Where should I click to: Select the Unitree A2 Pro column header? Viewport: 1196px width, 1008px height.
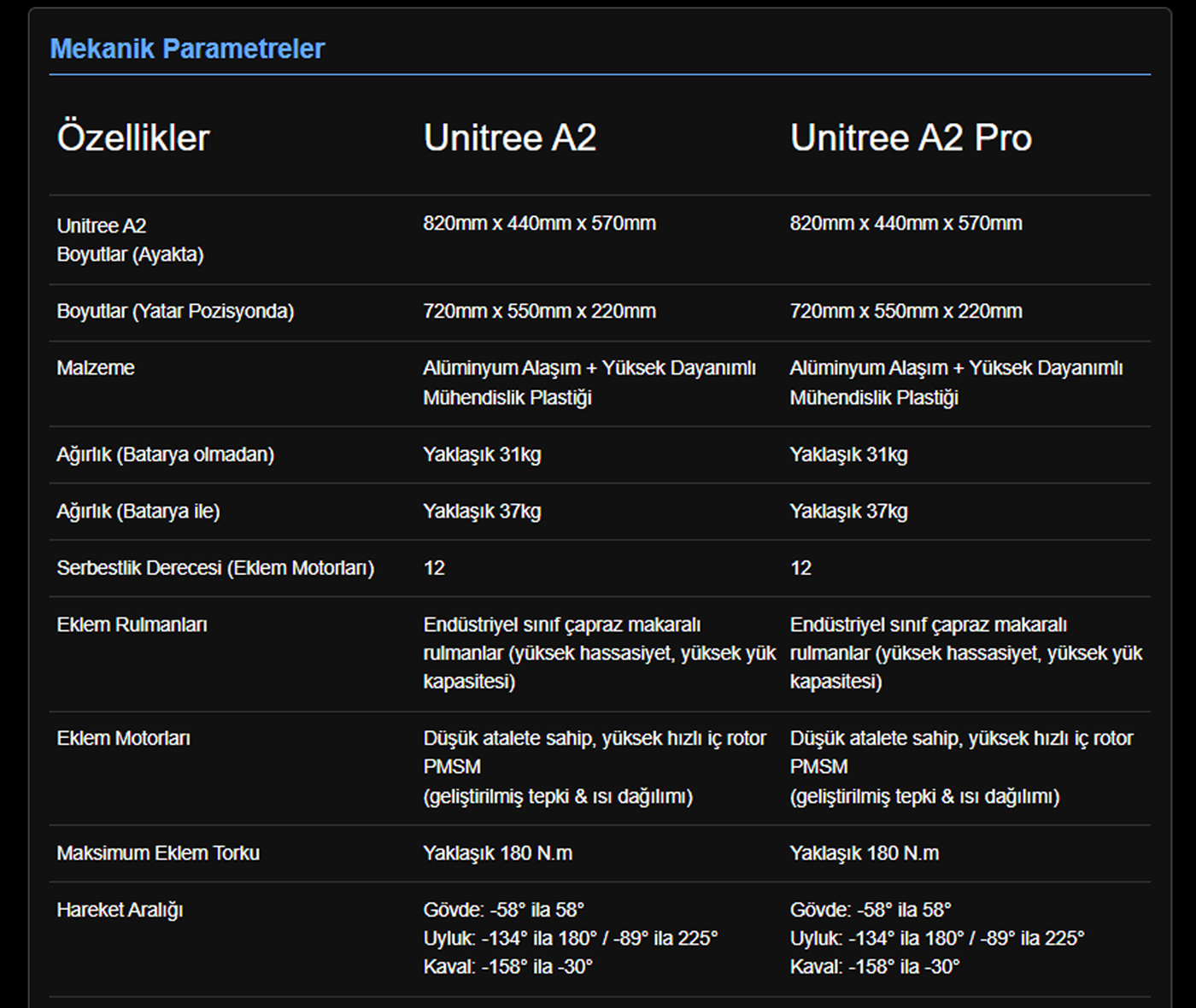(x=911, y=138)
